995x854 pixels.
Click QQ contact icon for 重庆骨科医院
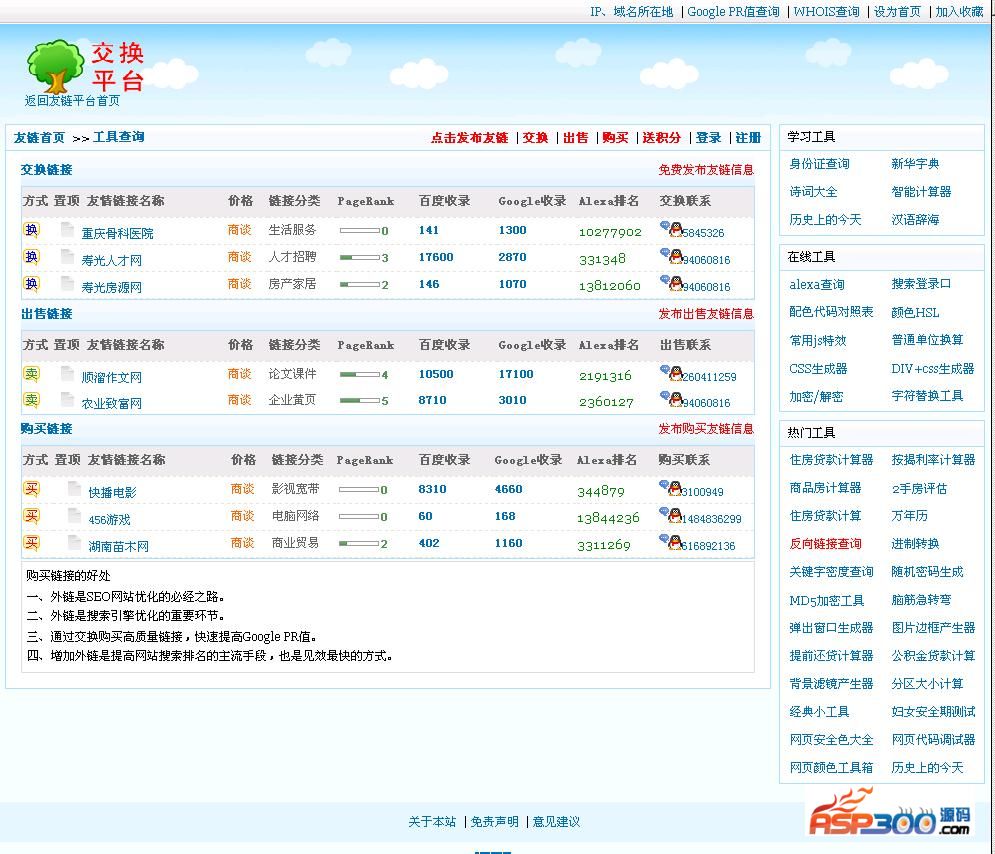(671, 229)
